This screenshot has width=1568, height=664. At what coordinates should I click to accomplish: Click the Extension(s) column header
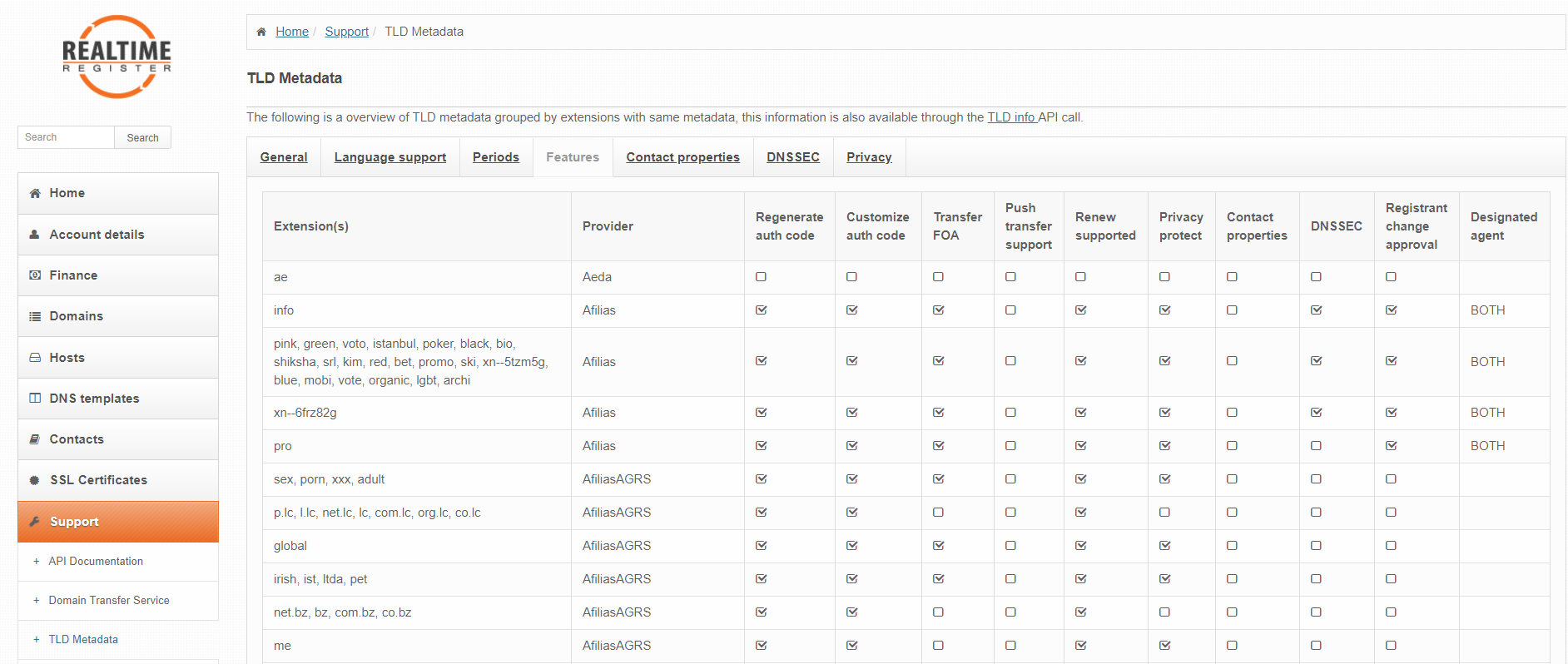click(417, 226)
